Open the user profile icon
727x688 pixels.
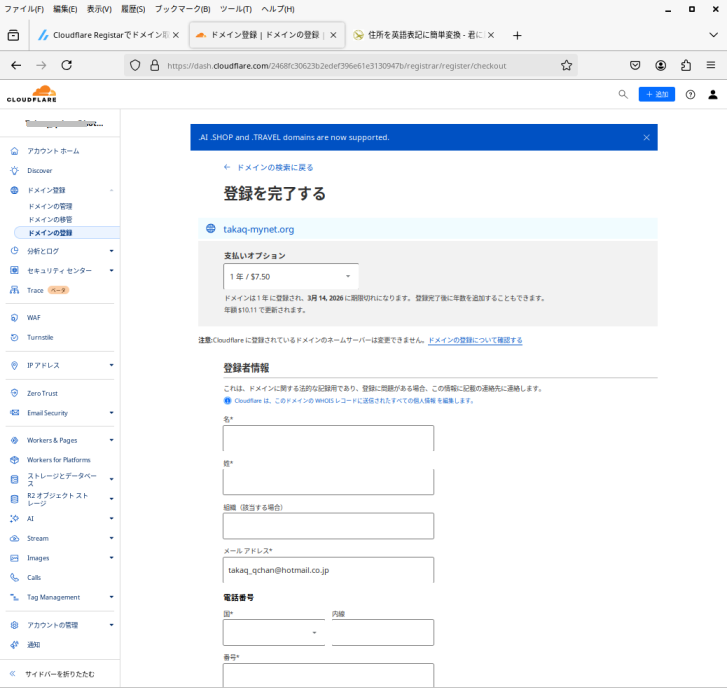[713, 95]
